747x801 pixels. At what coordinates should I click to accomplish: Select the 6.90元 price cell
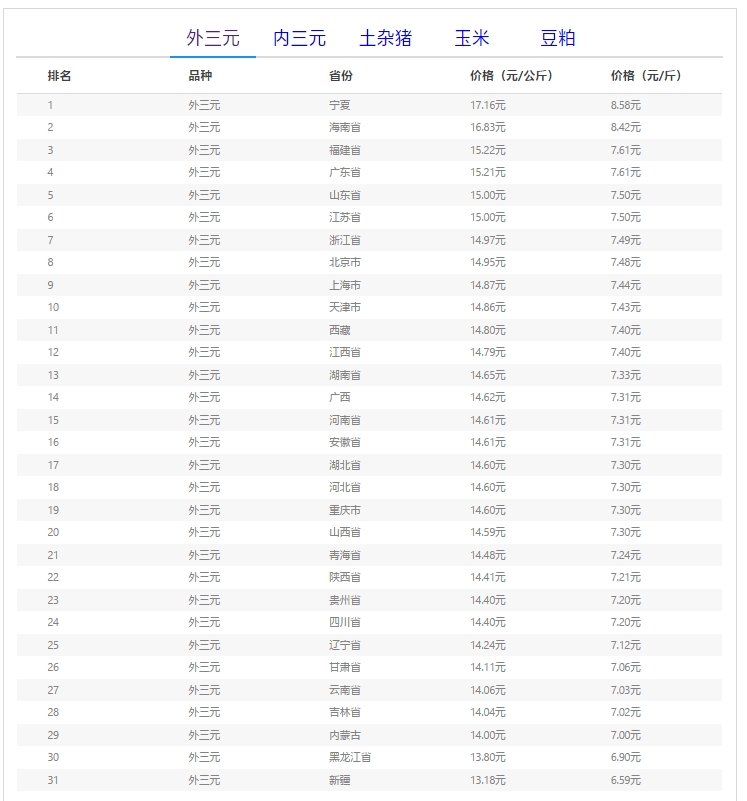pos(626,757)
